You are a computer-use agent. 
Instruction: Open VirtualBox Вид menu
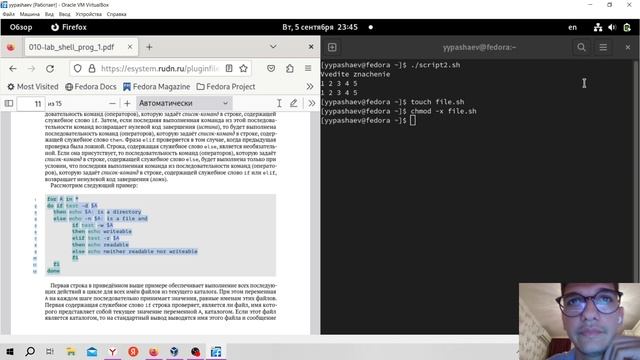click(x=49, y=14)
